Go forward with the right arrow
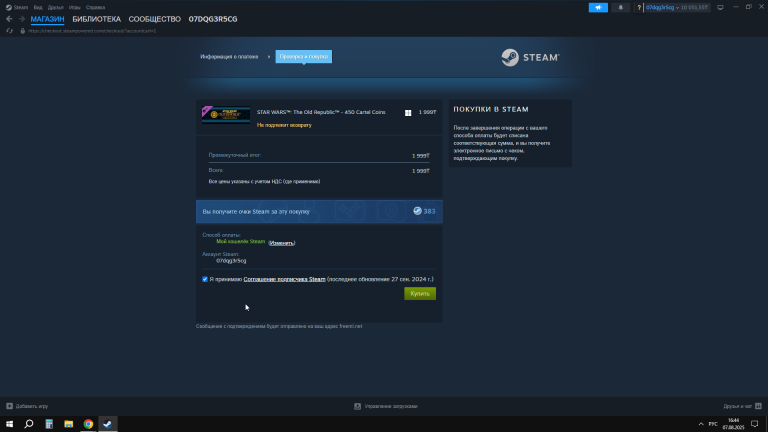The height and width of the screenshot is (432, 768). point(22,19)
